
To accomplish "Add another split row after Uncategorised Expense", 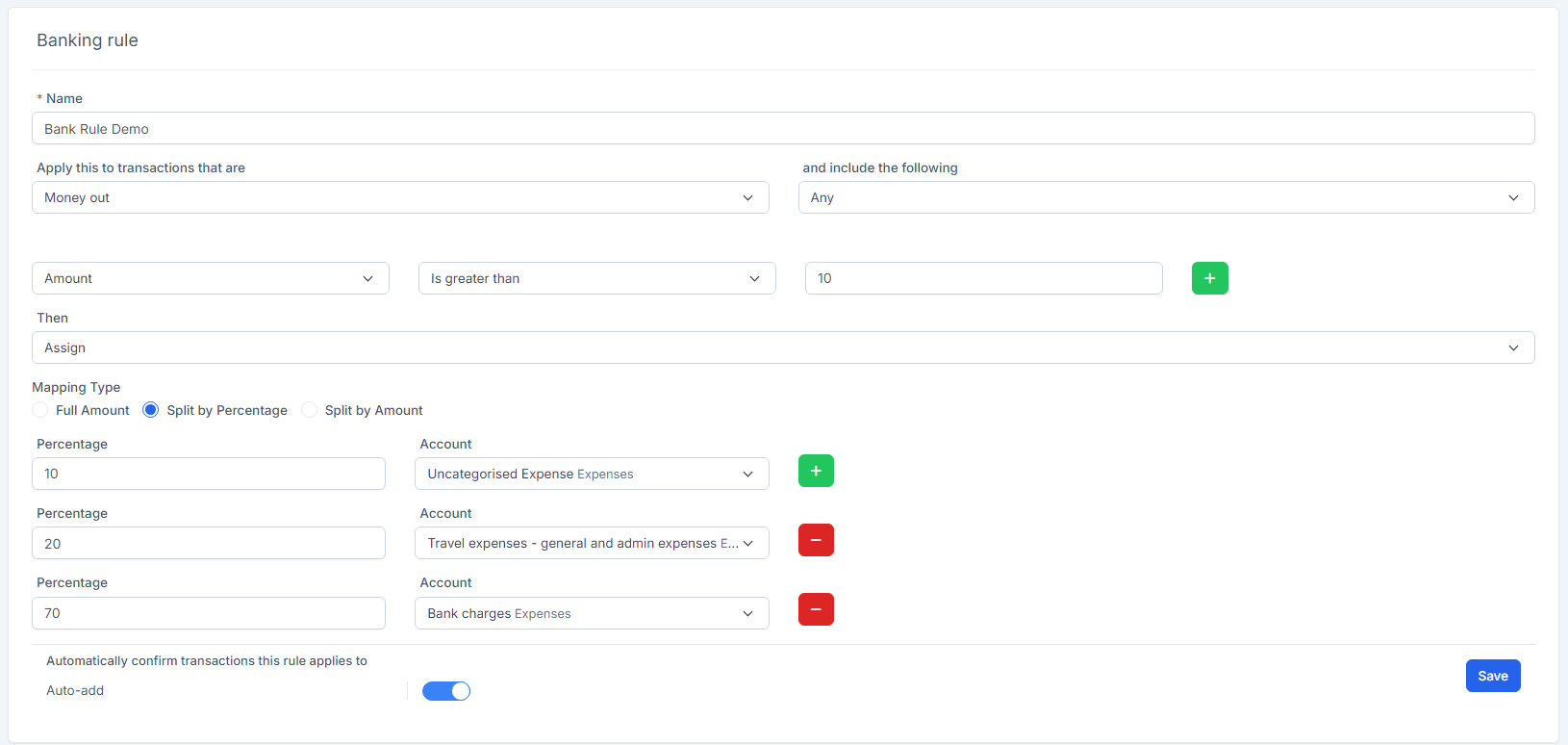I will (816, 471).
